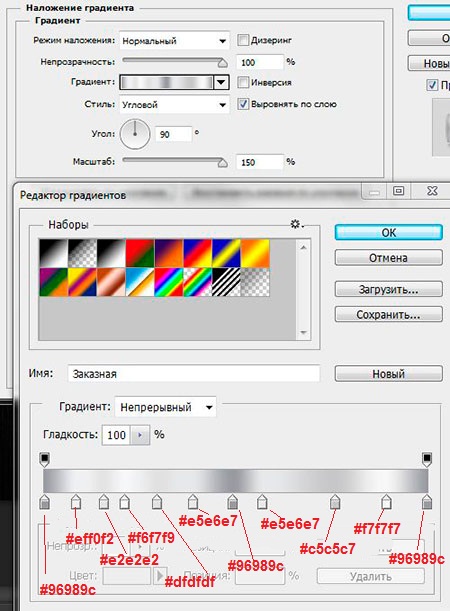Select the leftmost gray color stop
Image resolution: width=450 pixels, height=611 pixels.
(44, 502)
